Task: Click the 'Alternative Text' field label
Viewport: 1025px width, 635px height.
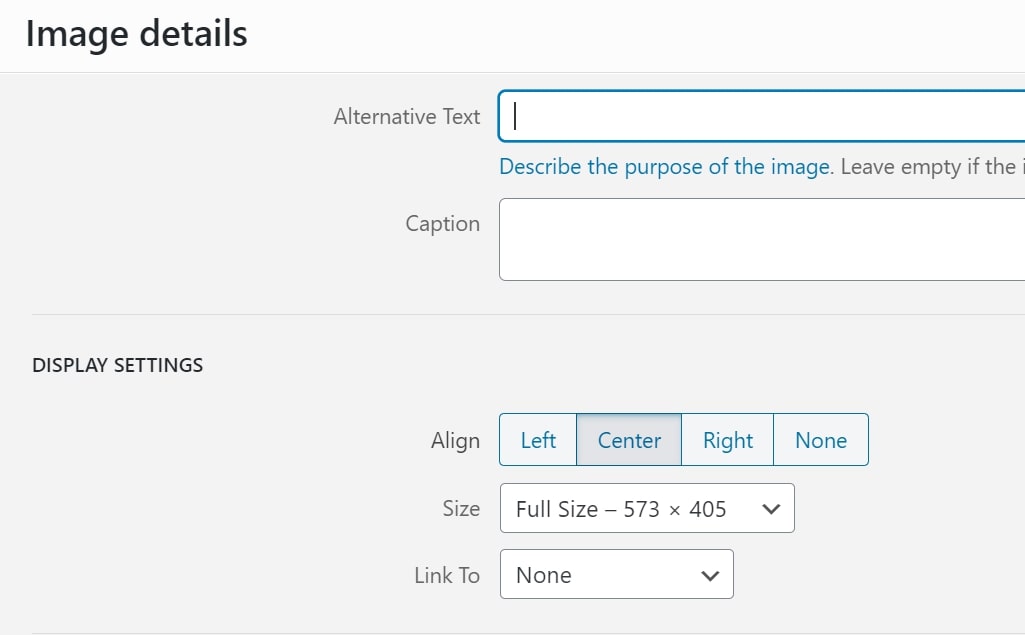Action: (x=407, y=117)
